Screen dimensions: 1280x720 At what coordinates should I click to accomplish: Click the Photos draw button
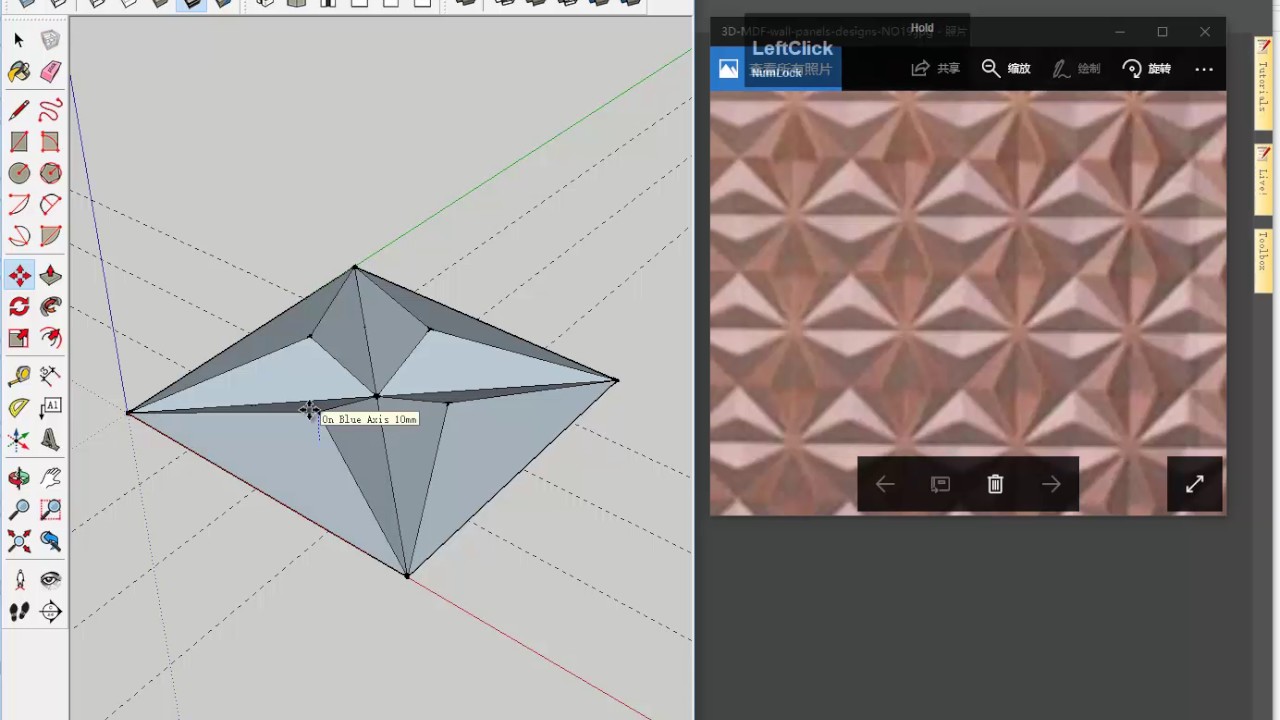coord(1077,68)
